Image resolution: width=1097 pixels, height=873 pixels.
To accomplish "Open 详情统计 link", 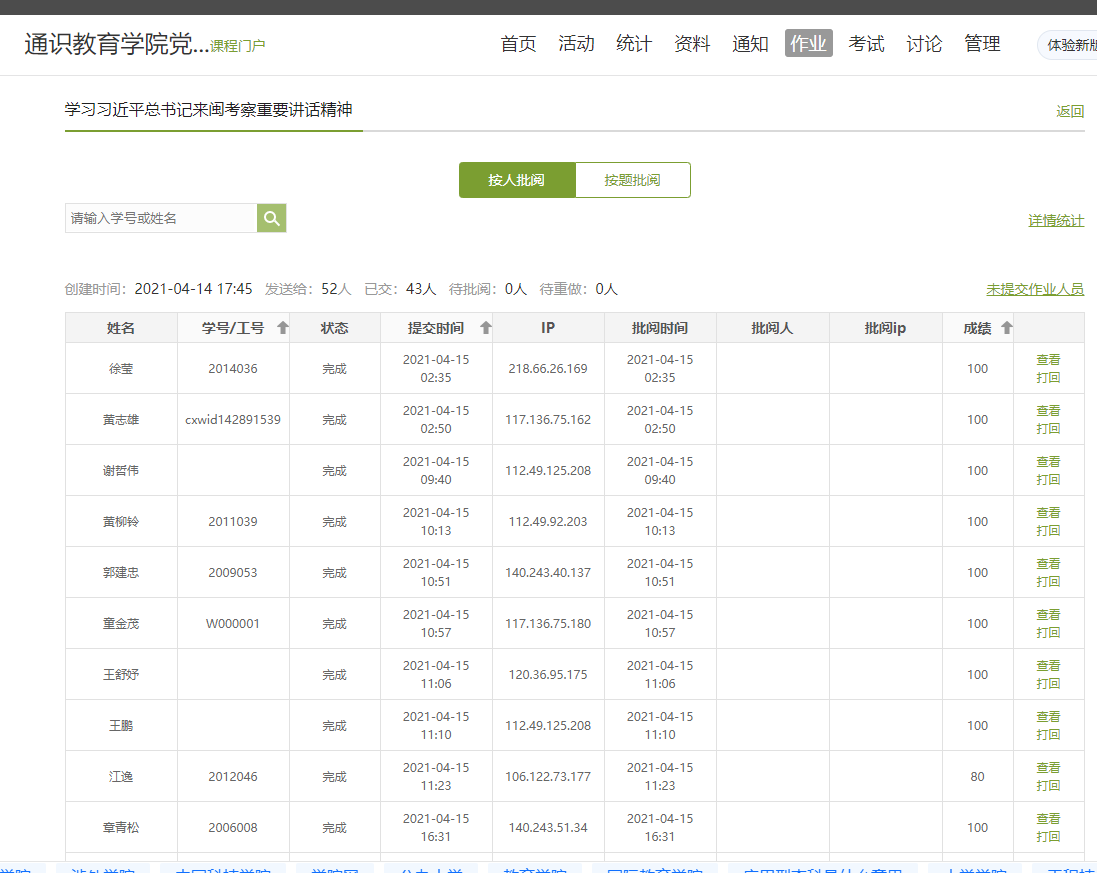I will [x=1056, y=220].
